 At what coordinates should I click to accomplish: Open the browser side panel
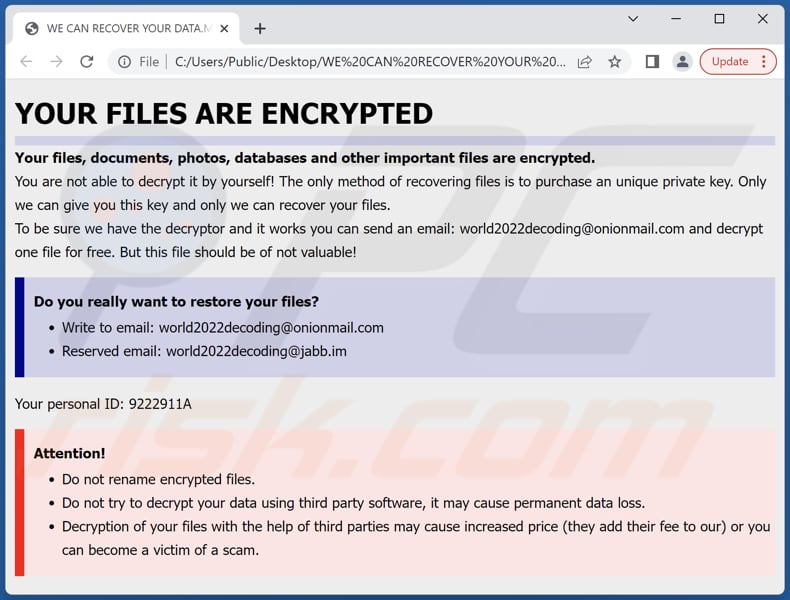click(x=652, y=62)
